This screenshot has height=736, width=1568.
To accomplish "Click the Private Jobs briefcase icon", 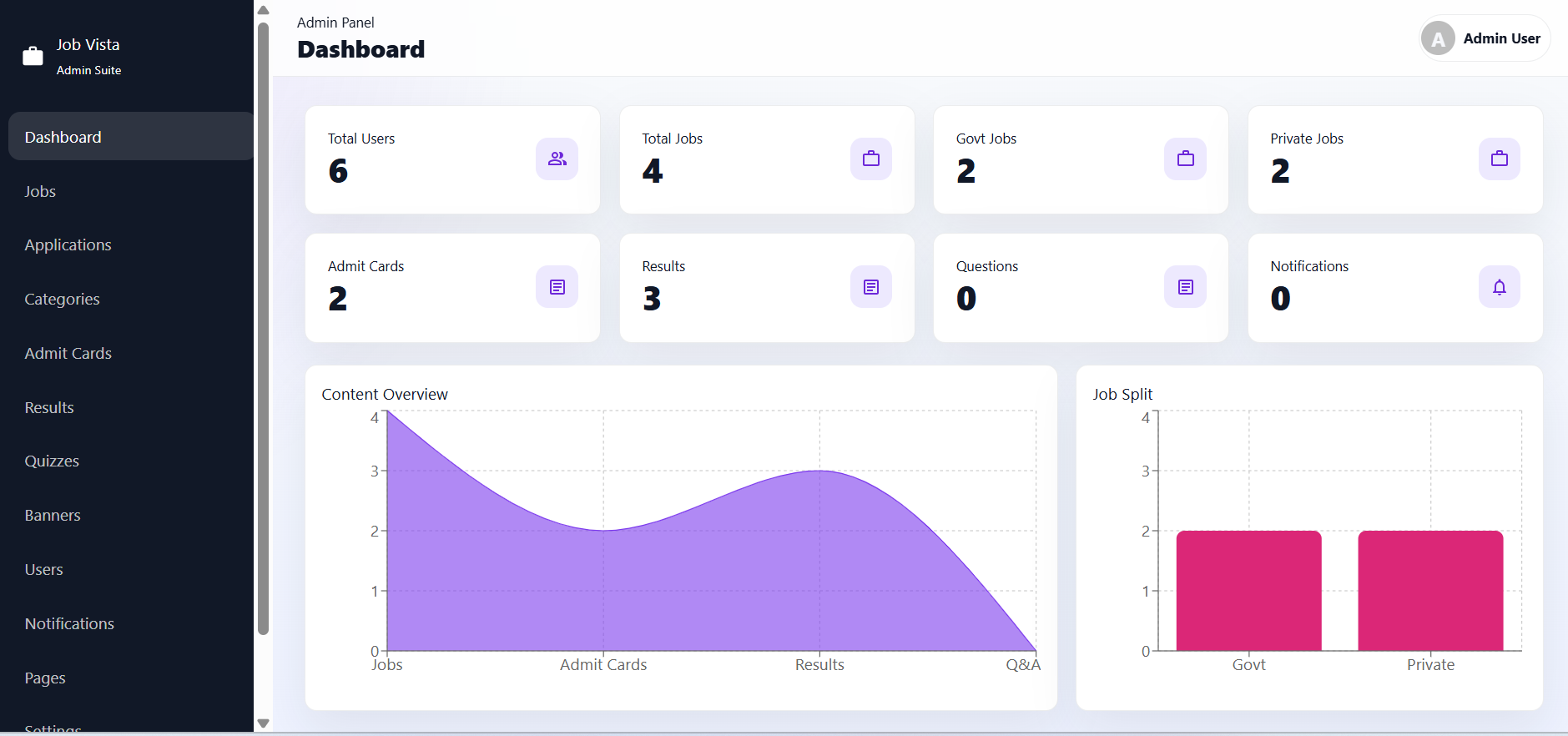I will coord(1500,159).
